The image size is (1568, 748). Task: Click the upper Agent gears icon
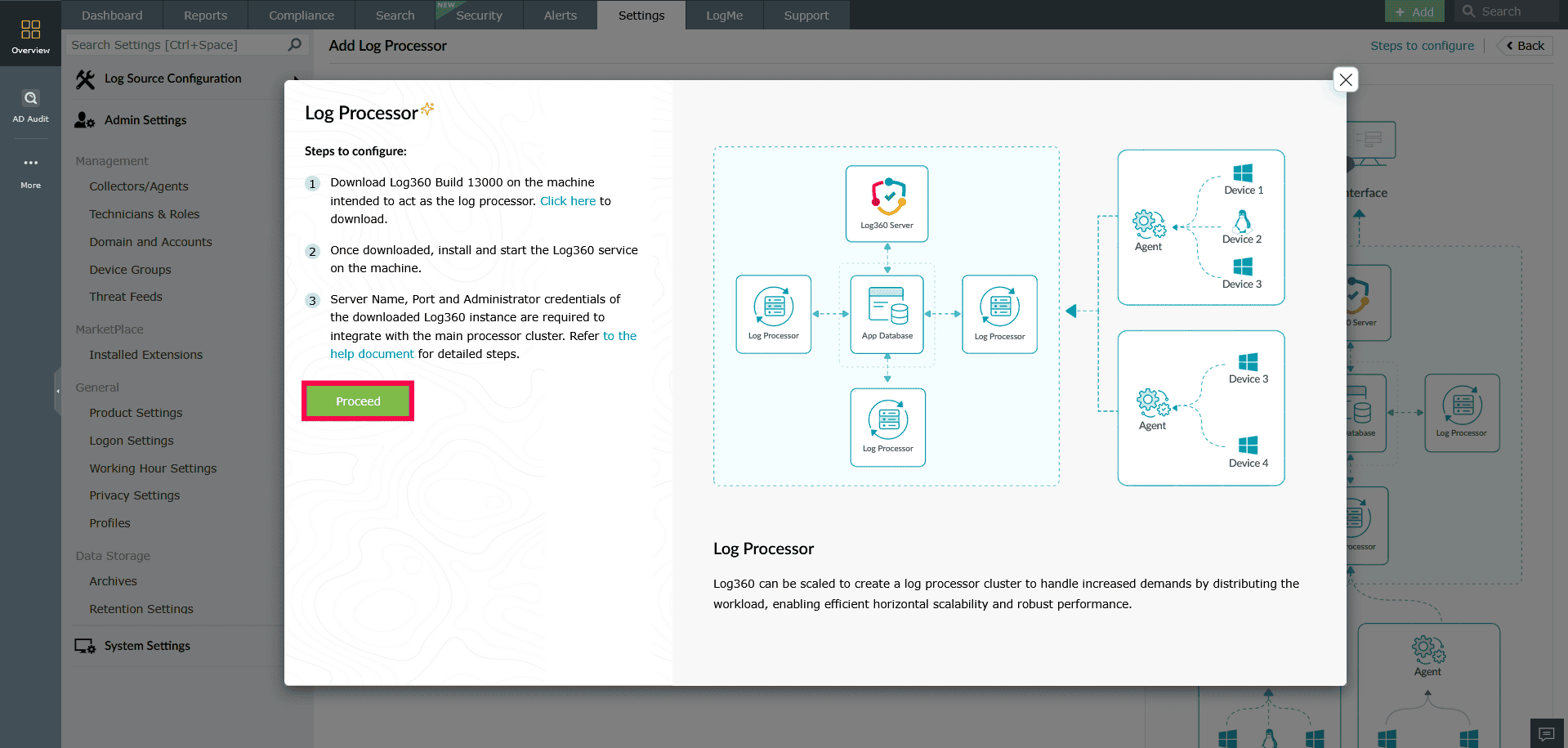pos(1148,223)
